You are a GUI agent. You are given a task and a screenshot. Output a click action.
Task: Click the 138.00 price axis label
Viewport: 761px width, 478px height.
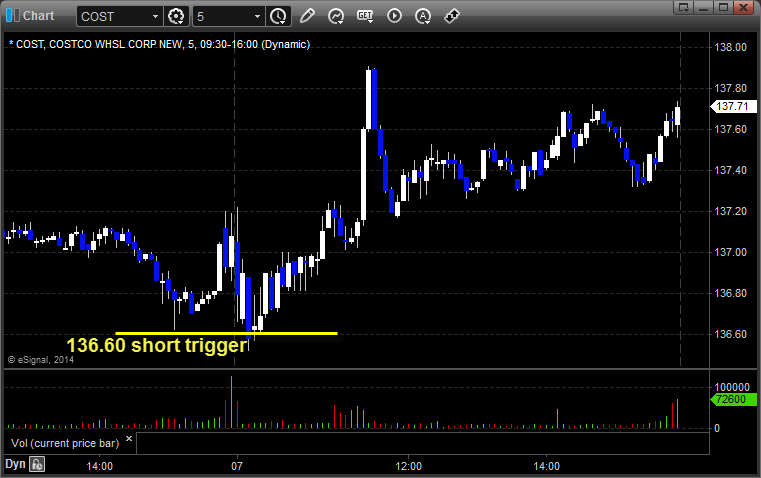click(x=730, y=47)
